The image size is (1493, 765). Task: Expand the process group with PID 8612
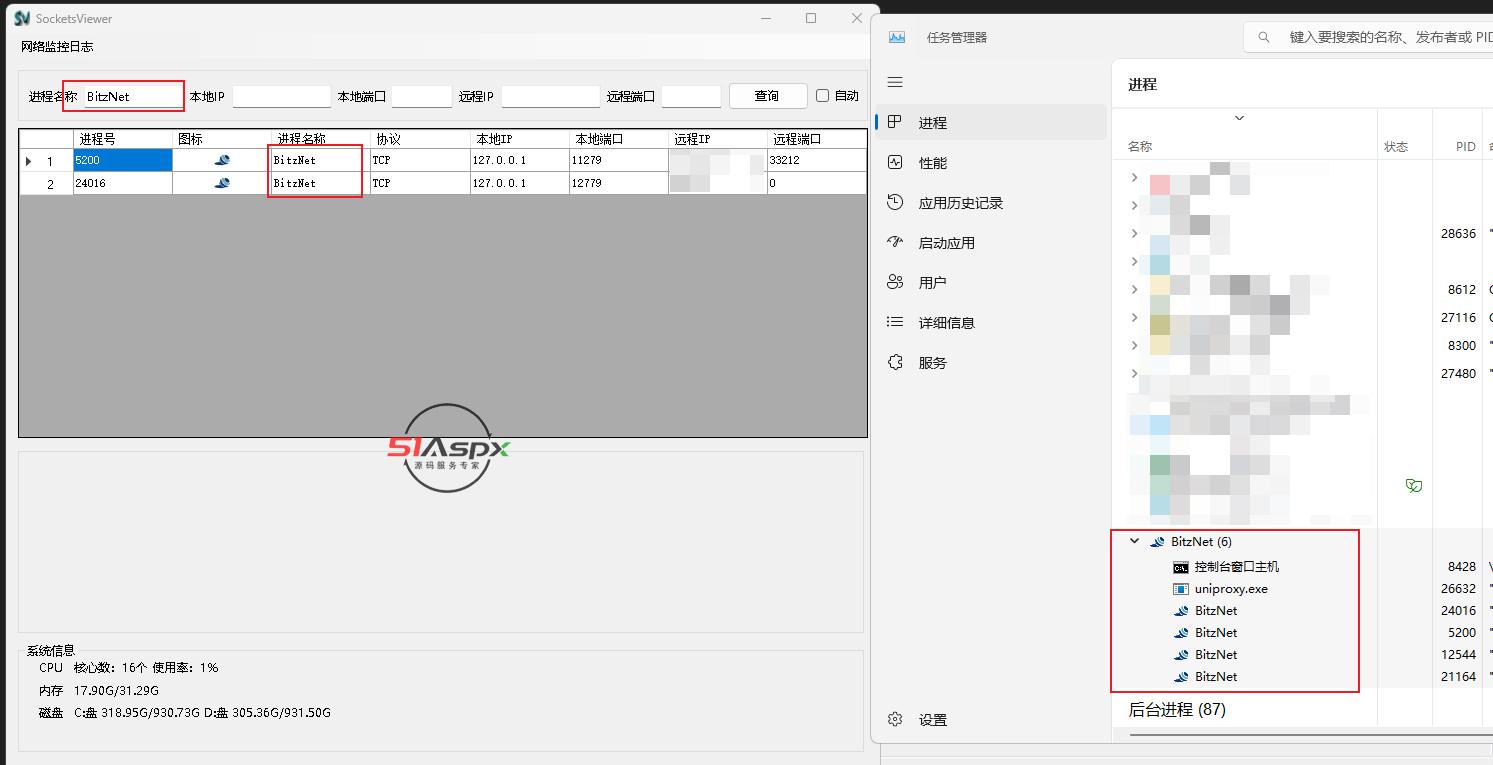[x=1134, y=289]
